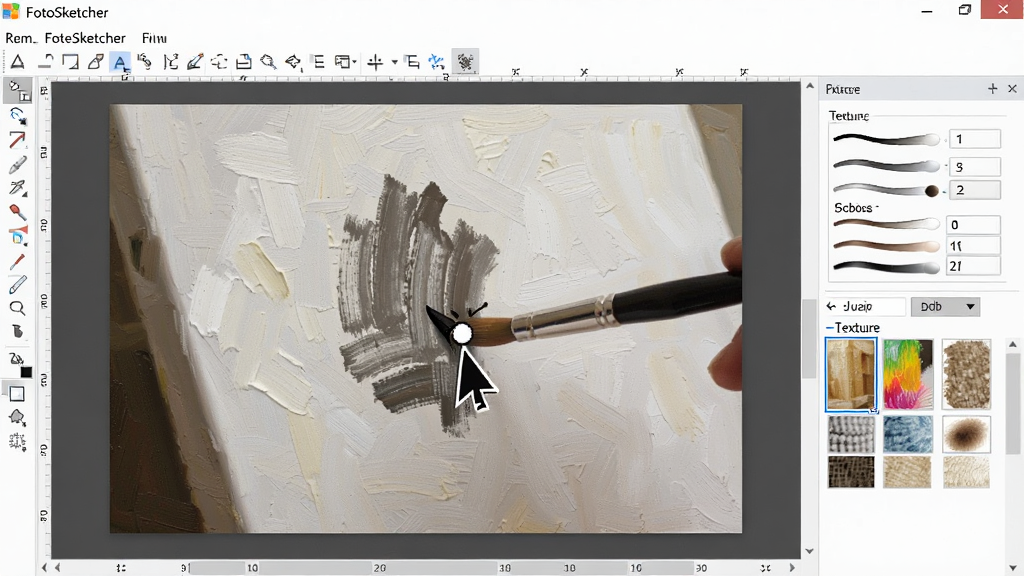Select the red funnel with blue square tool in the left sidebar
Screen dimensions: 1024x576
point(18,236)
